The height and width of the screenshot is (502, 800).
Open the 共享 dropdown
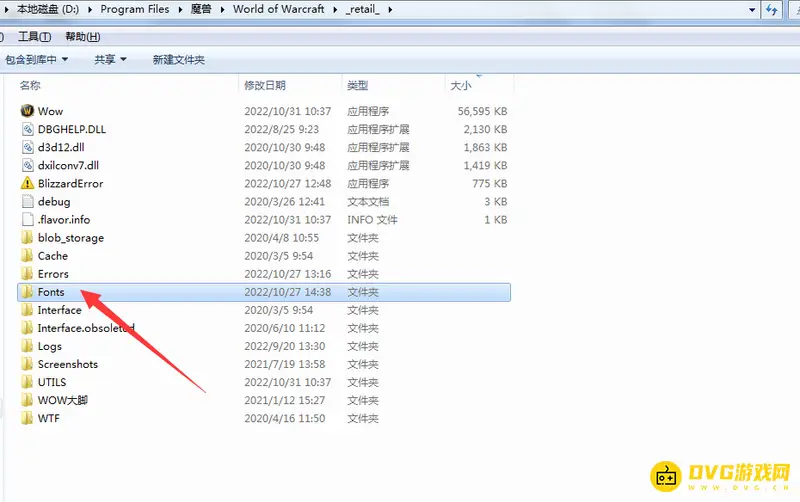click(x=110, y=60)
